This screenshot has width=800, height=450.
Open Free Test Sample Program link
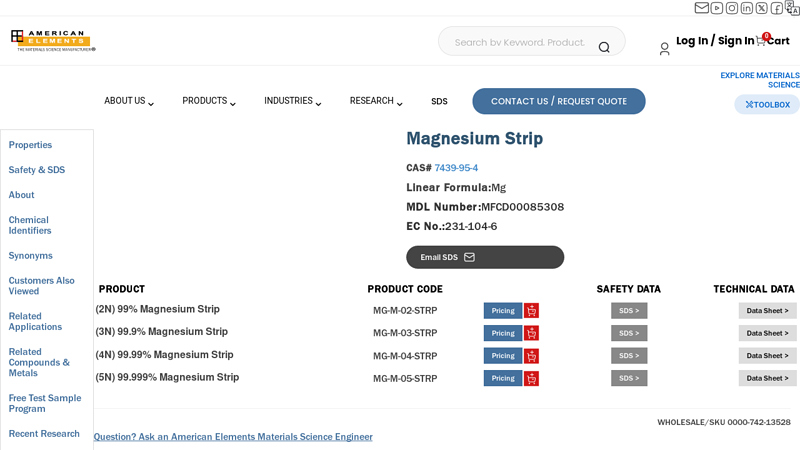(45, 403)
